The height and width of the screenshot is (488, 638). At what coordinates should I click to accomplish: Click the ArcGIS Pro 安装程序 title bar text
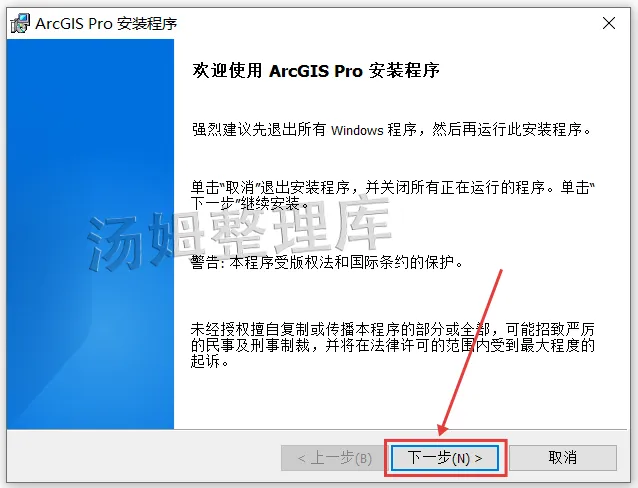106,24
